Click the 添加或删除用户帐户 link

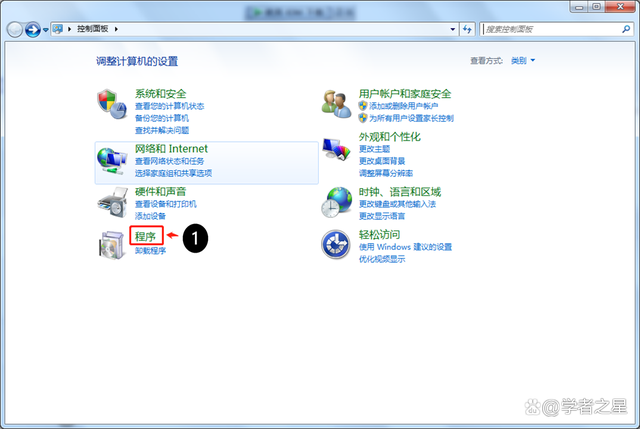403,106
